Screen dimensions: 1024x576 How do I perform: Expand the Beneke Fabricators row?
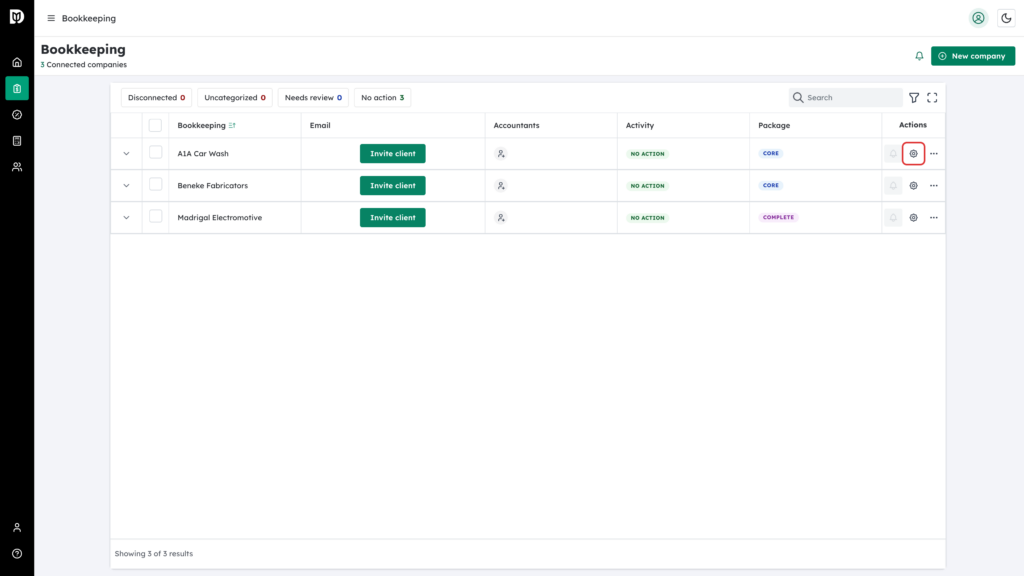127,185
